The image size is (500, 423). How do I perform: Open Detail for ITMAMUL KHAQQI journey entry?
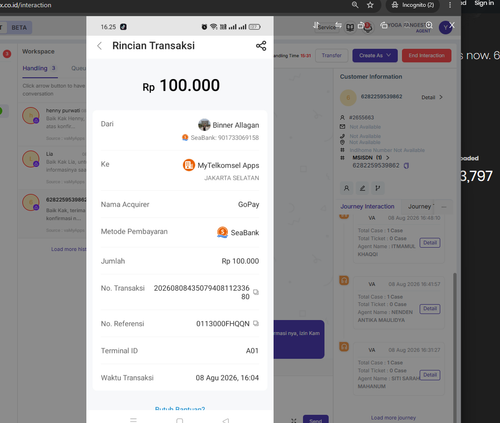(x=430, y=243)
